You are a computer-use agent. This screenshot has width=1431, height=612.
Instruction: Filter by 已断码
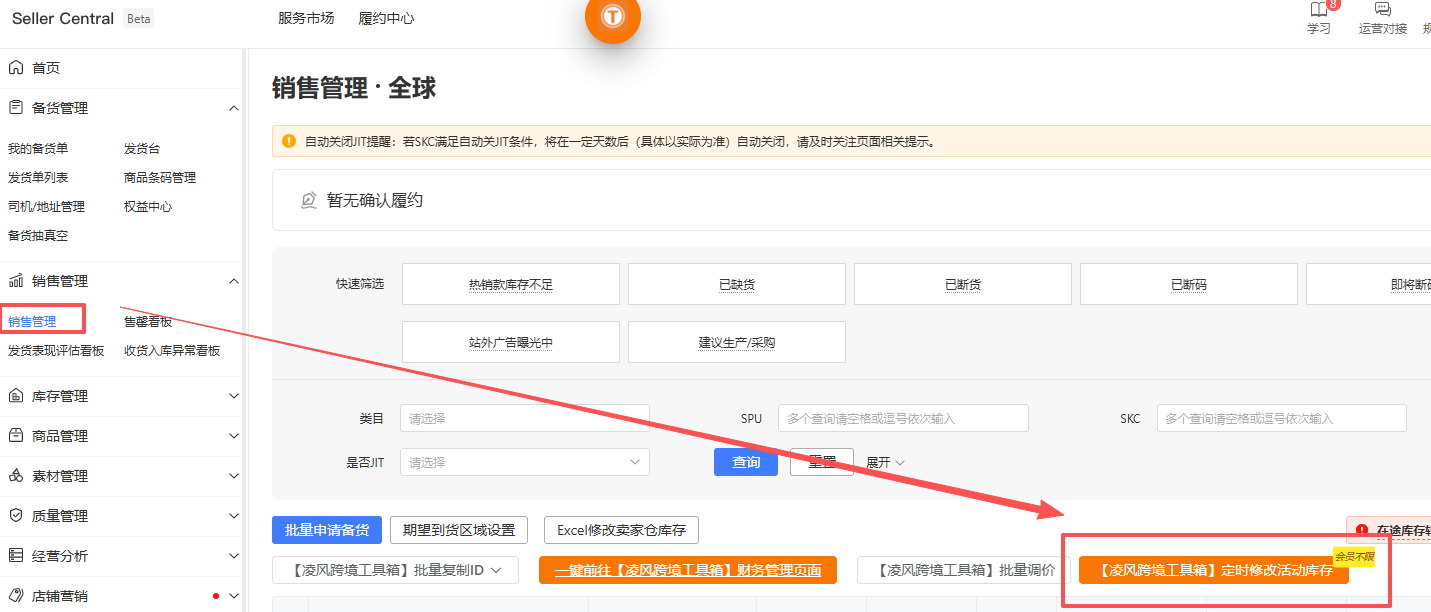coord(1189,284)
